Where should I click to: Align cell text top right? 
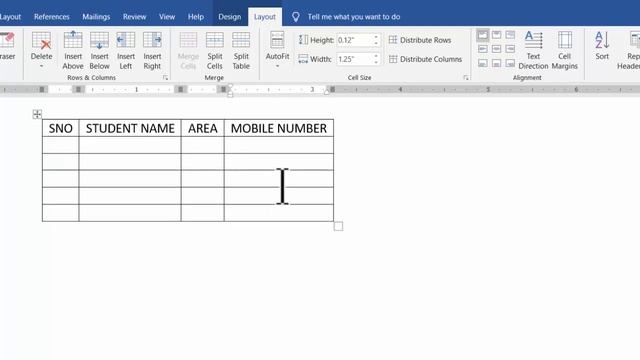(510, 35)
